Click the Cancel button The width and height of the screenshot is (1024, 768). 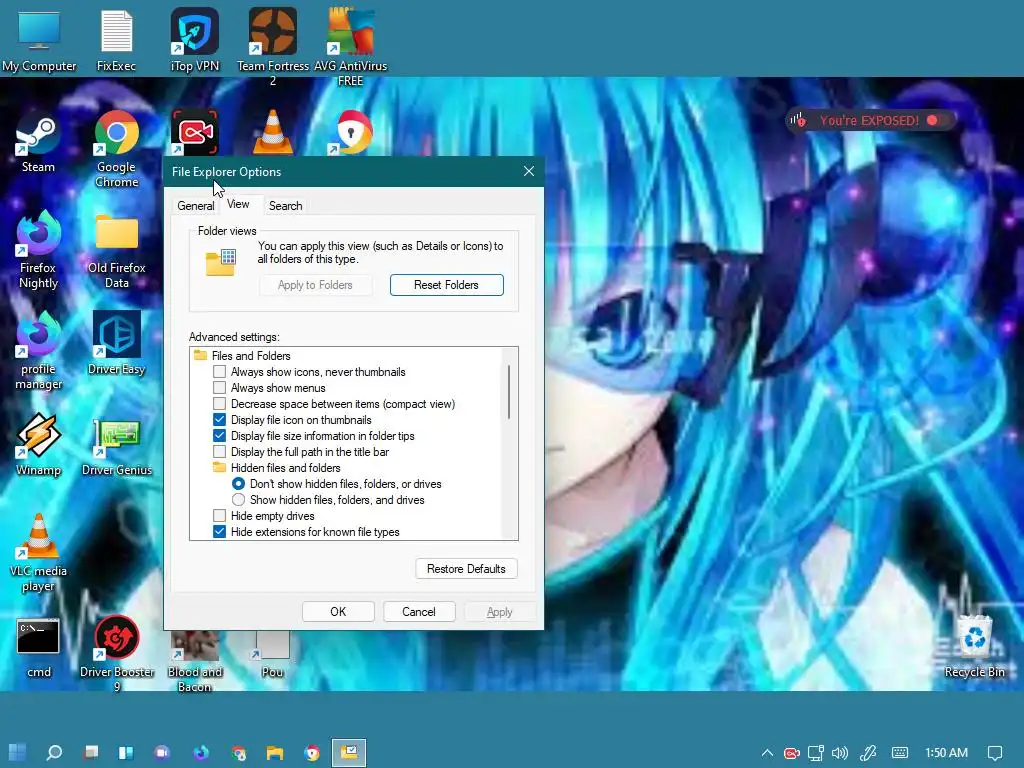[419, 612]
